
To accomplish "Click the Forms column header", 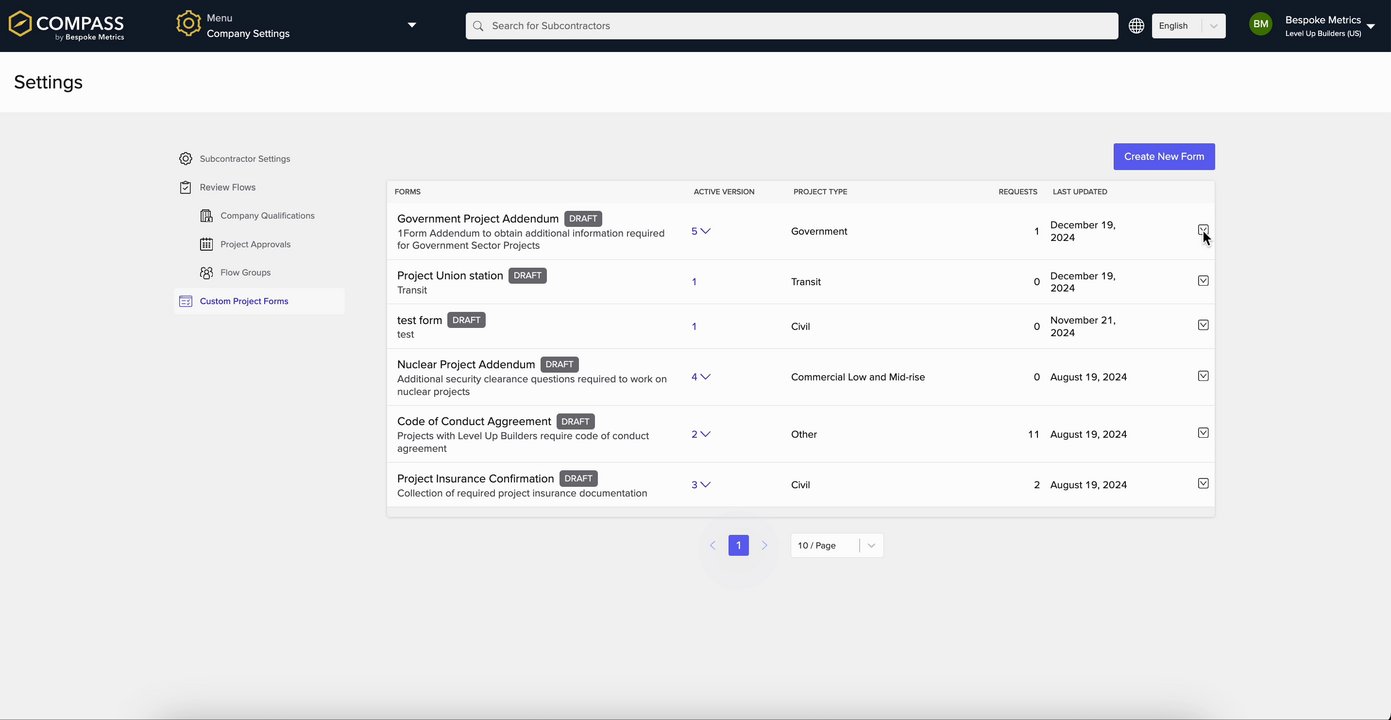I will coord(408,192).
